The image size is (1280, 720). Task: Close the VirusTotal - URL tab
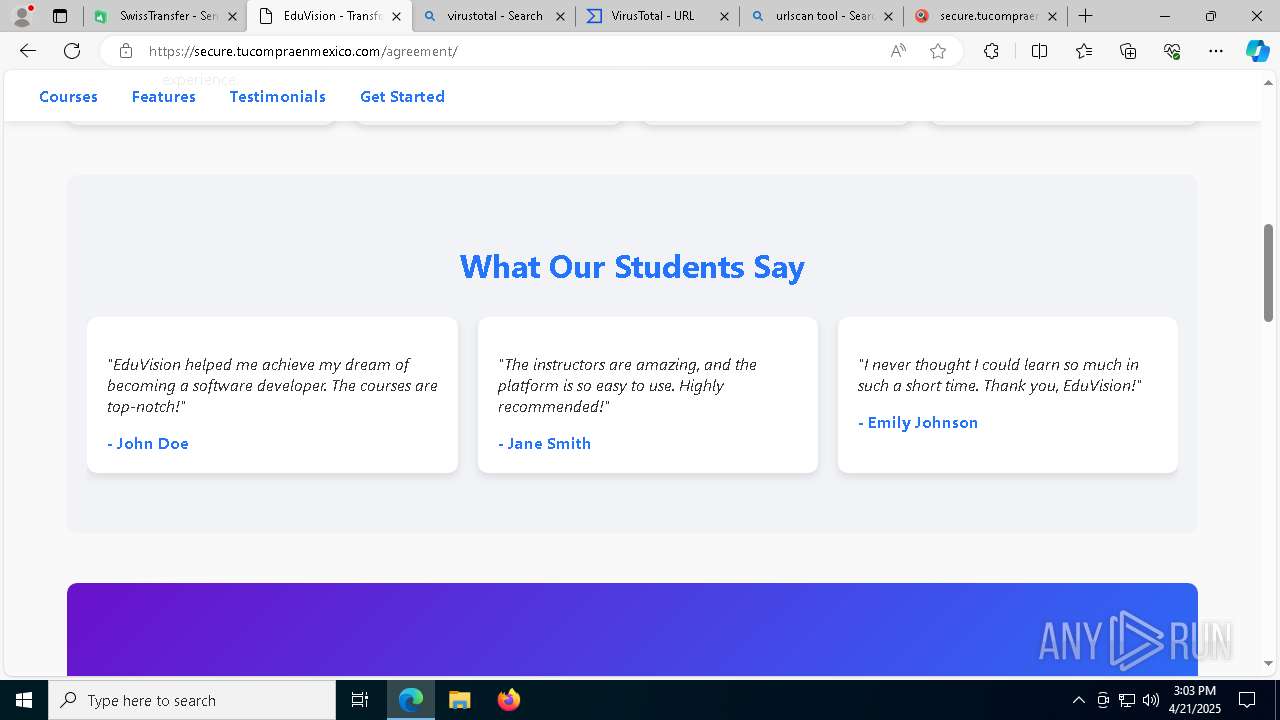724,16
